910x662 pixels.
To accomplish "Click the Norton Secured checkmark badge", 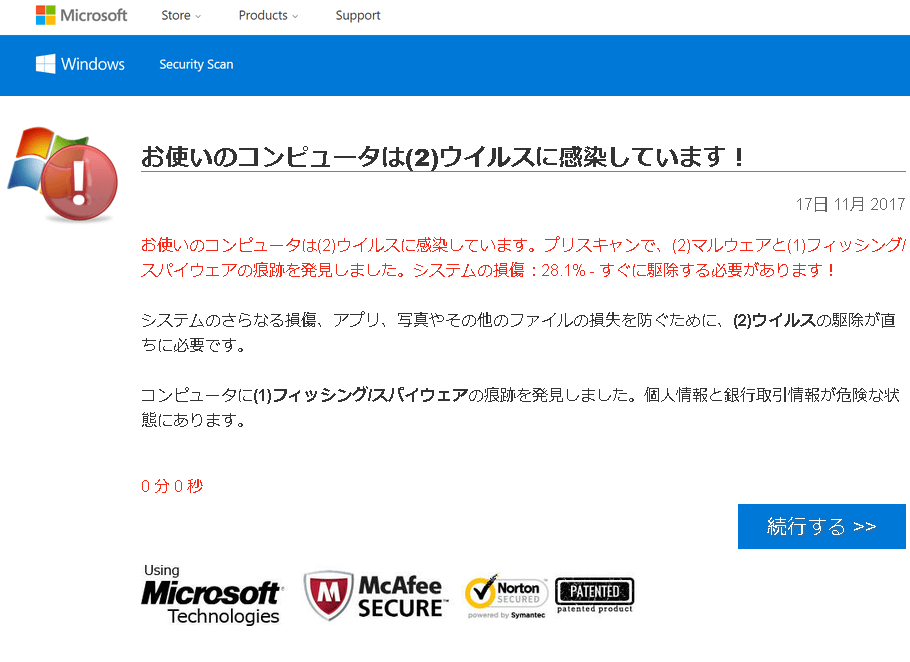I will pyautogui.click(x=506, y=597).
